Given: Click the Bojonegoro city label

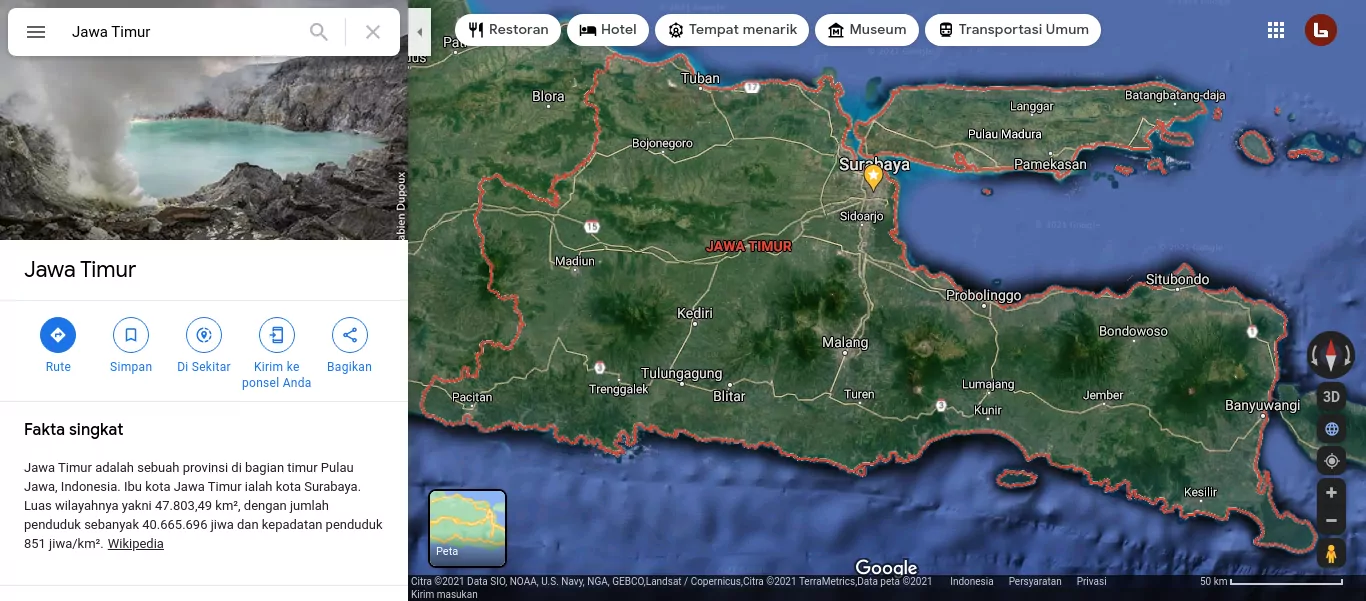Looking at the screenshot, I should (662, 143).
